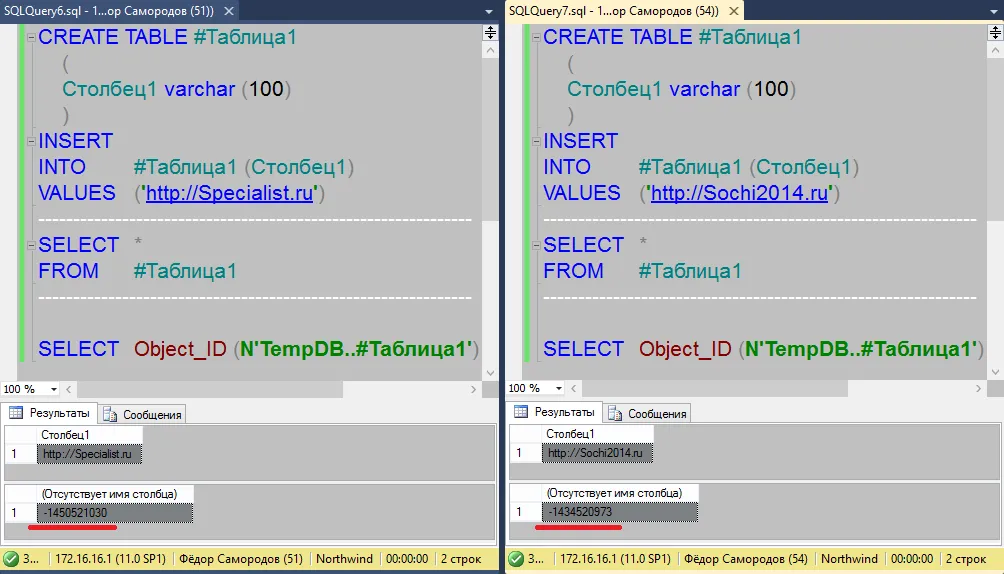
Task: Collapse the INSERT block in the right editor
Action: pos(535,141)
